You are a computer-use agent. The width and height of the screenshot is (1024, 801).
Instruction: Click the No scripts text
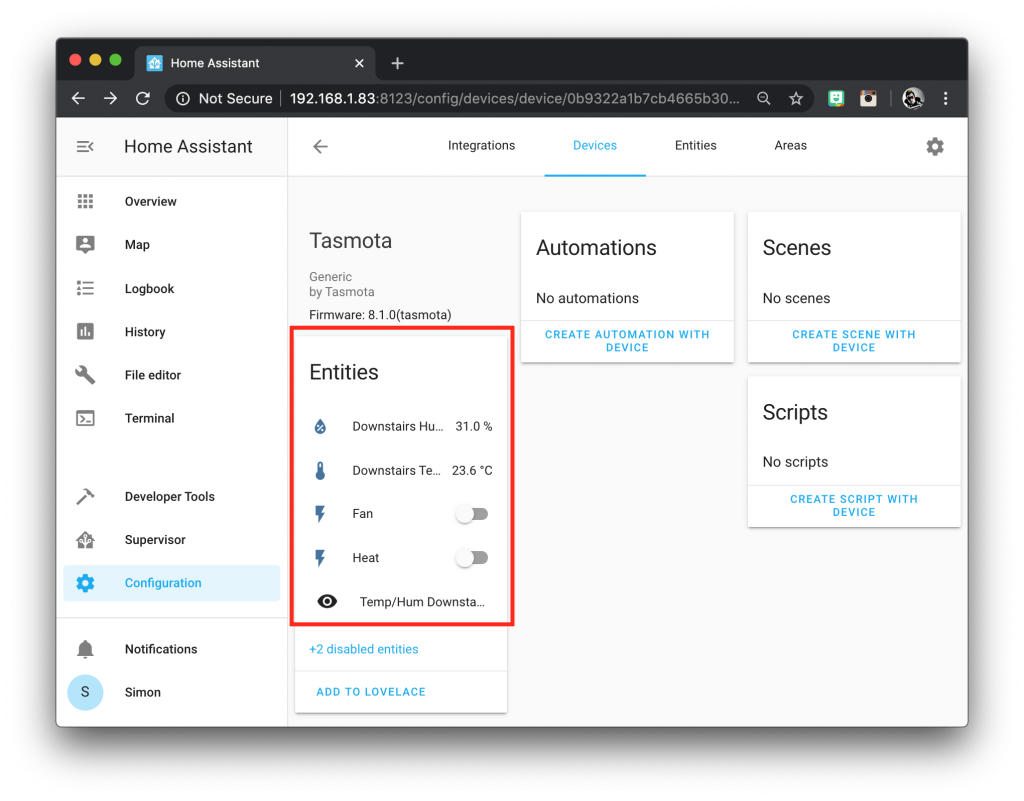[795, 462]
